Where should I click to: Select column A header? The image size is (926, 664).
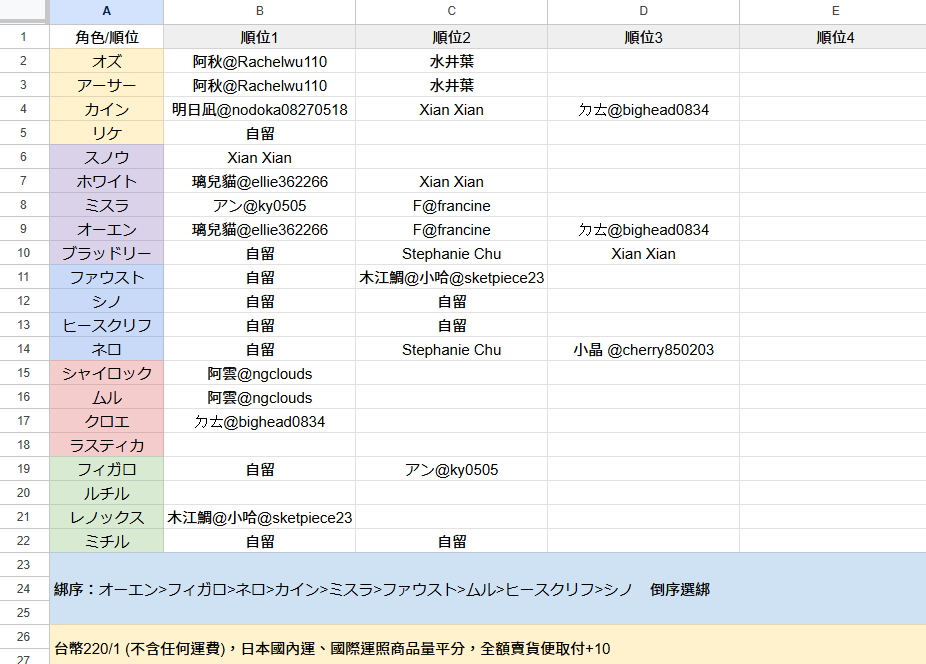pyautogui.click(x=106, y=11)
